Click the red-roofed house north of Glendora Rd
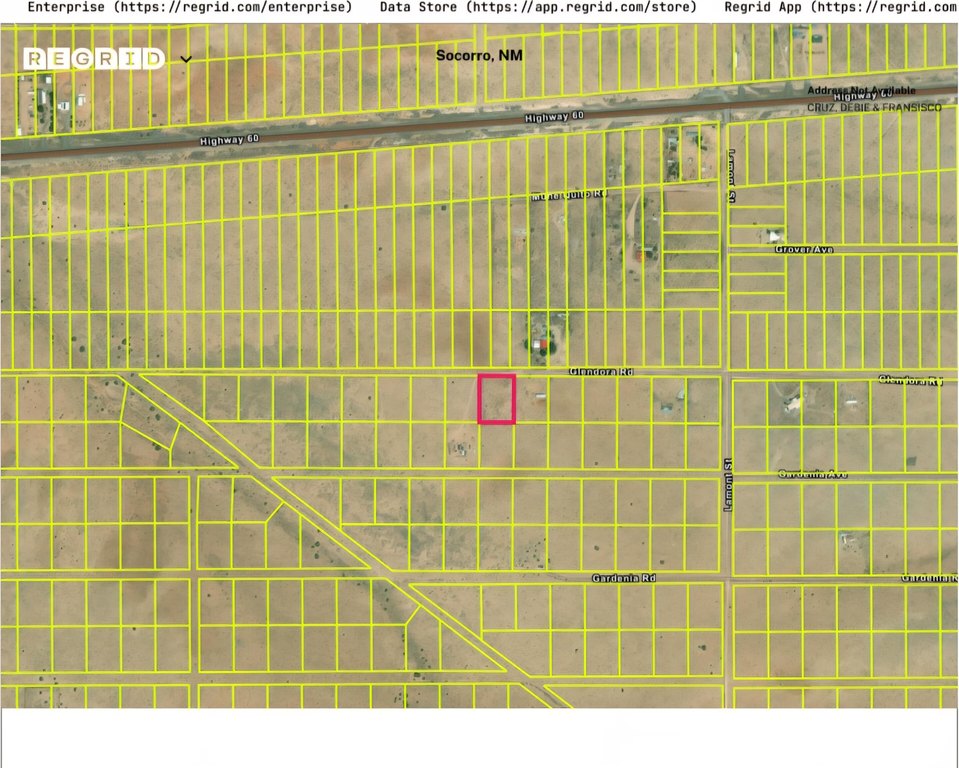Image resolution: width=959 pixels, height=768 pixels. 540,345
